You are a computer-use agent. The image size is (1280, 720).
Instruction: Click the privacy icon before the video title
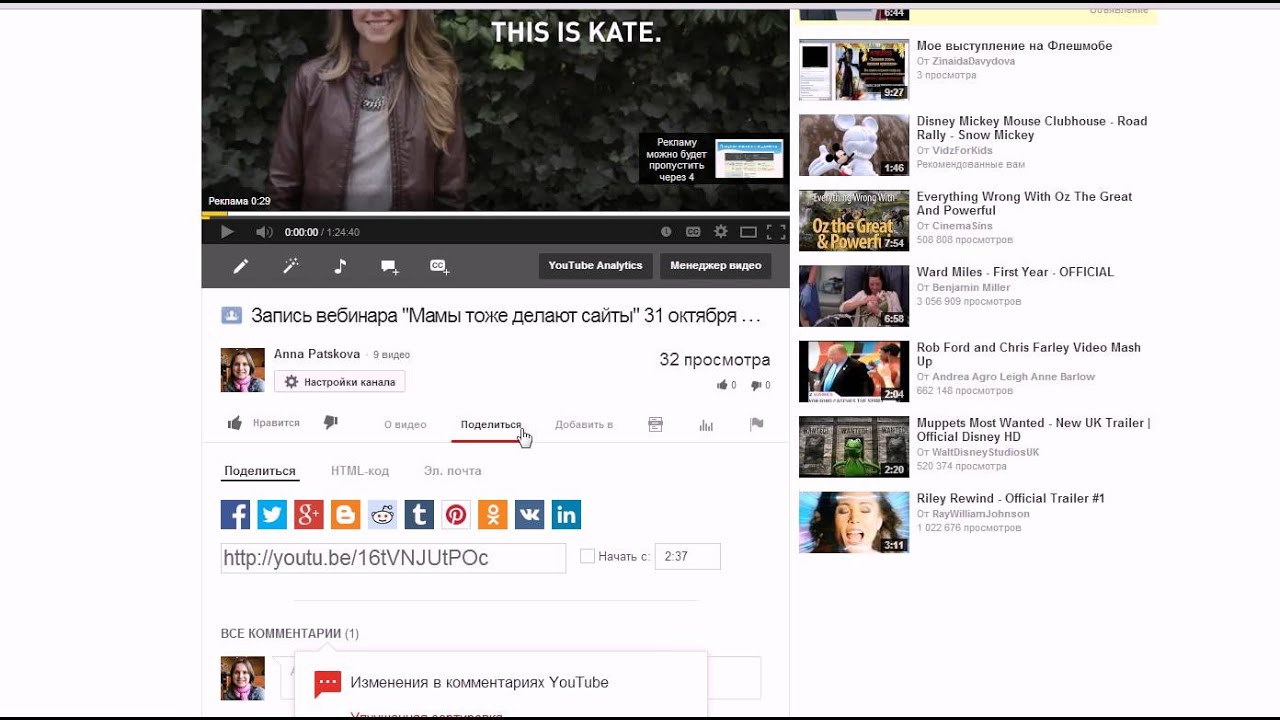coord(231,315)
